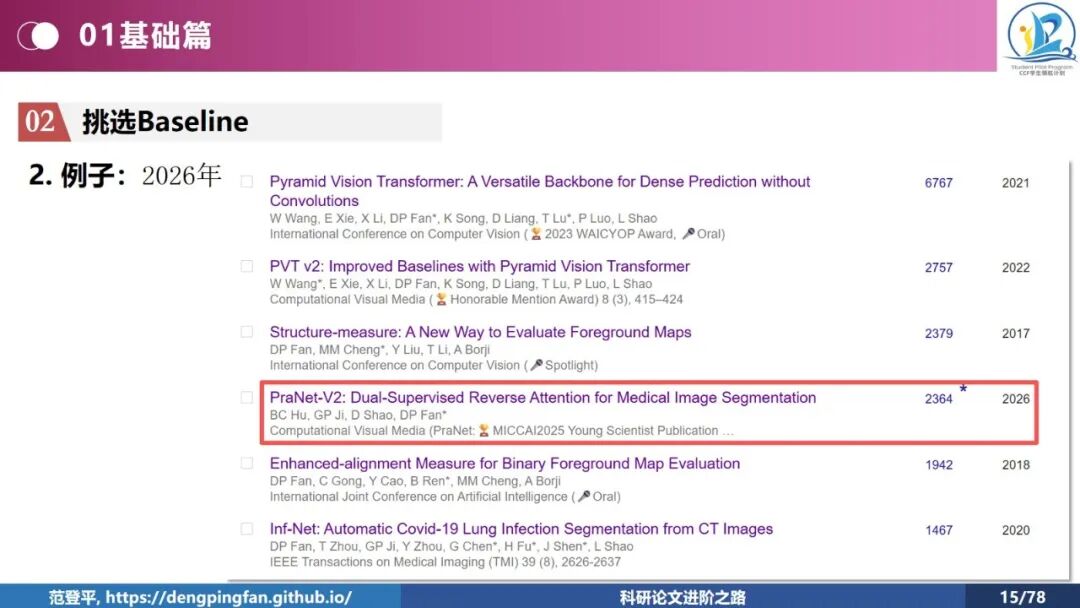
Task: Click the 15/78 slide page counter
Action: click(x=1022, y=597)
